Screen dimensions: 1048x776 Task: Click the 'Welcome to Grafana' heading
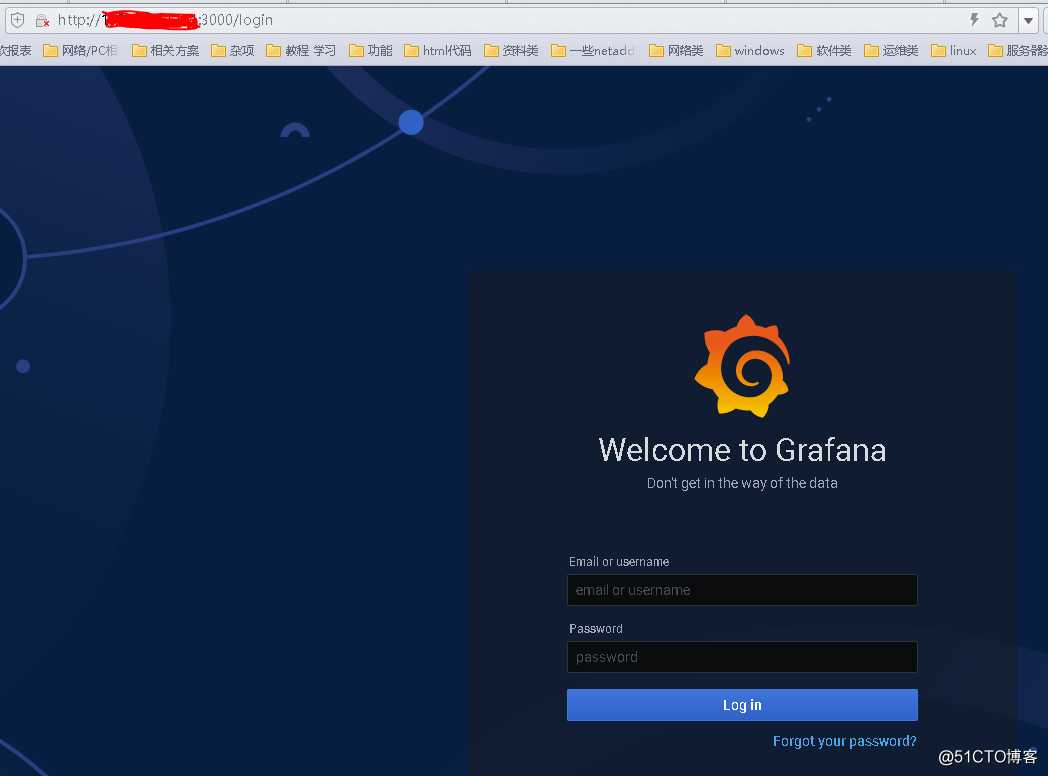(742, 450)
